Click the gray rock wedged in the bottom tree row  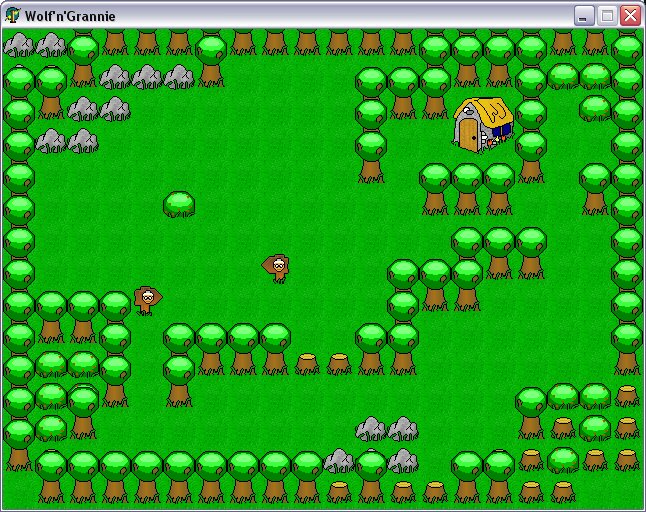[339, 461]
